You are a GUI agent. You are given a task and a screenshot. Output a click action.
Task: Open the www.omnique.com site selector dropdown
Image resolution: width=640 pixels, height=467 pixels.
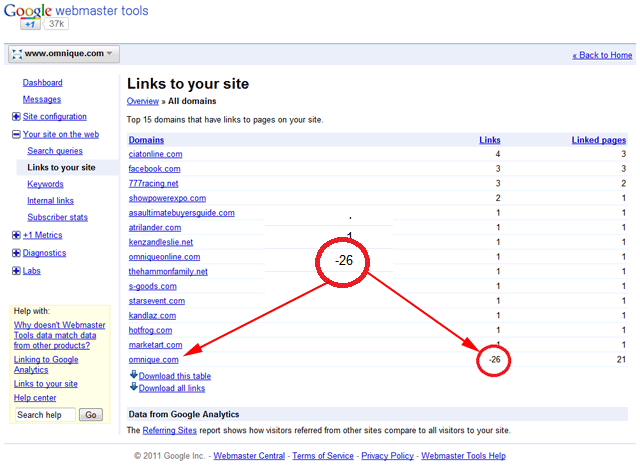coord(64,54)
